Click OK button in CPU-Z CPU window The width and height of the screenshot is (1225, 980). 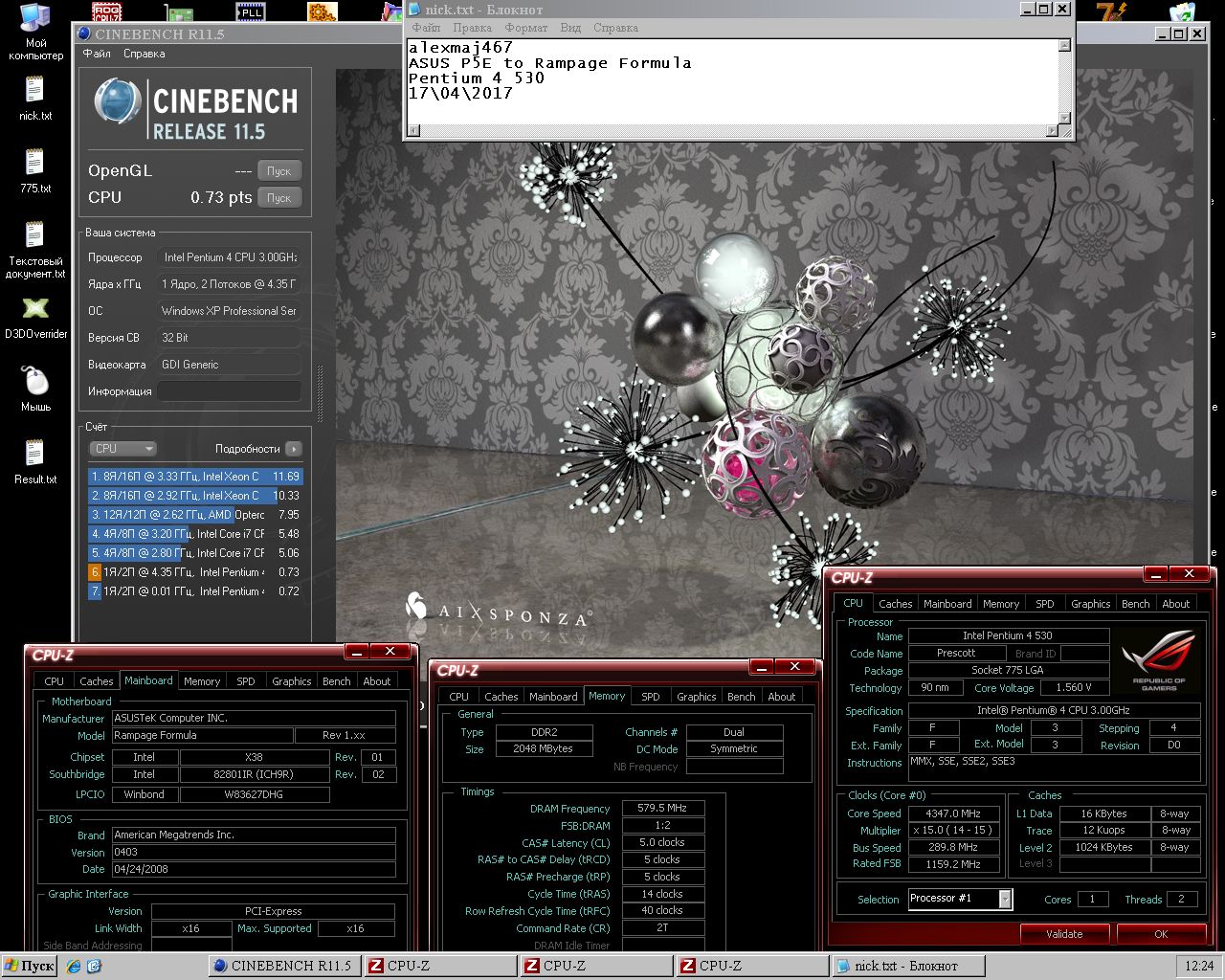pyautogui.click(x=1161, y=934)
